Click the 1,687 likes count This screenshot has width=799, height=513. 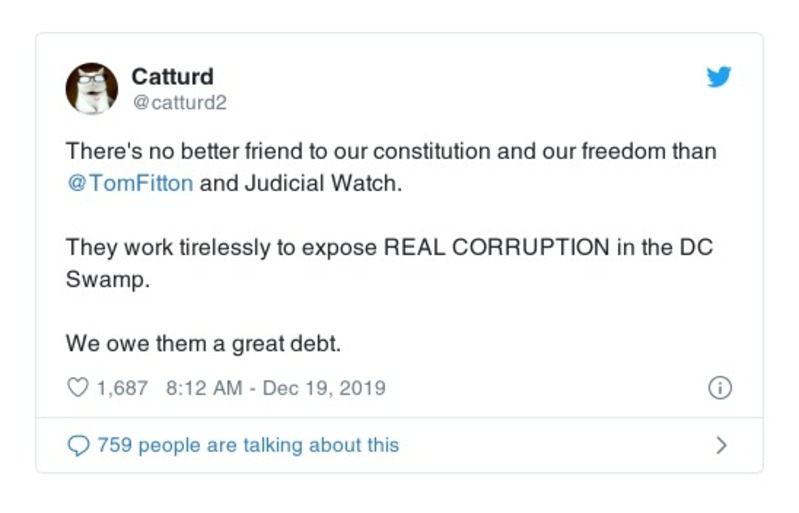pos(121,388)
